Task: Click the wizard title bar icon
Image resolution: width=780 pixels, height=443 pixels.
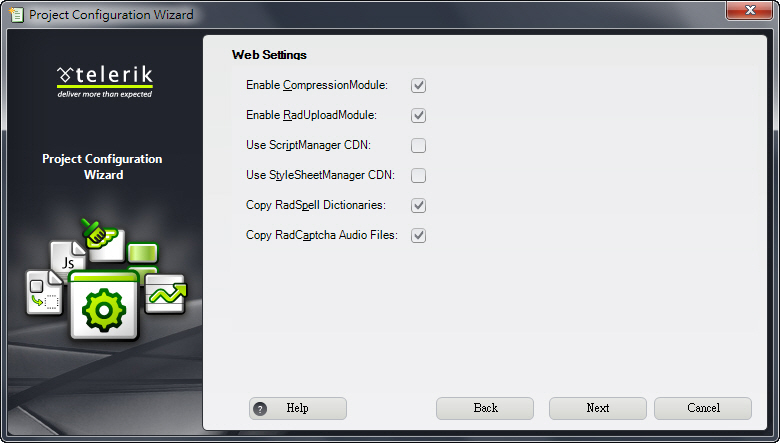Action: (16, 14)
